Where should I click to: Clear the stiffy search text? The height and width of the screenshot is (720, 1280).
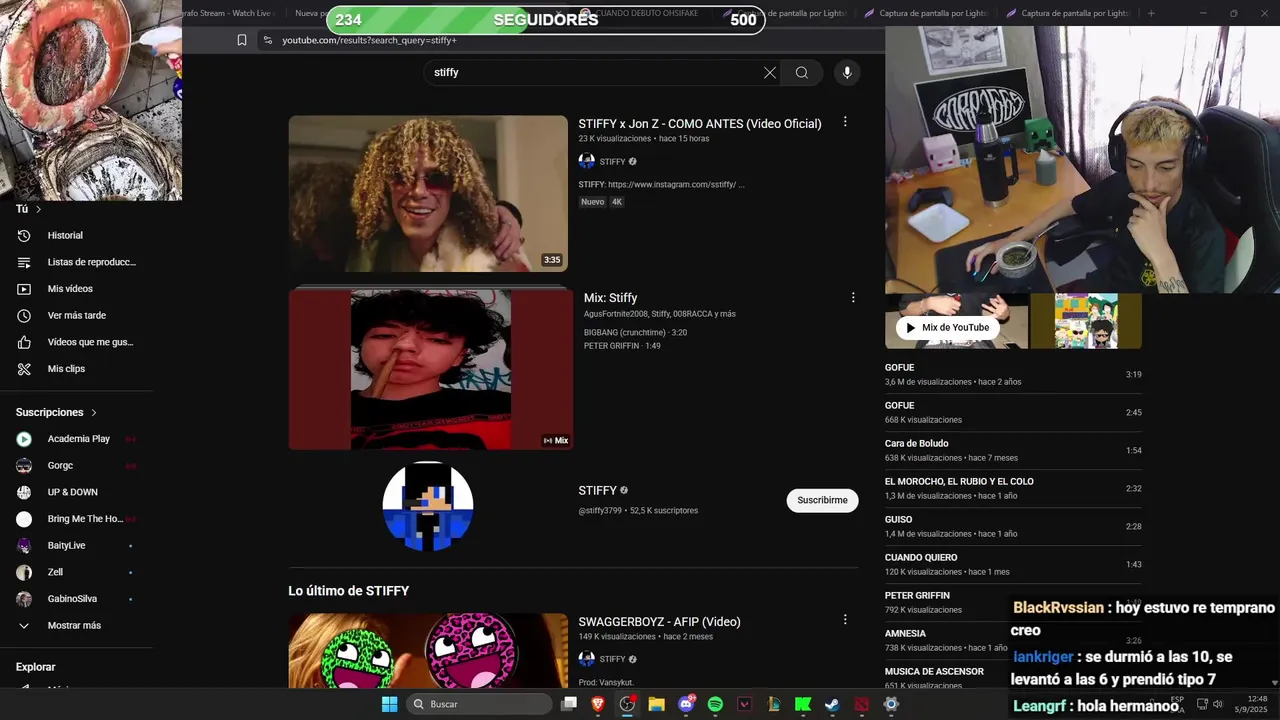pos(769,73)
